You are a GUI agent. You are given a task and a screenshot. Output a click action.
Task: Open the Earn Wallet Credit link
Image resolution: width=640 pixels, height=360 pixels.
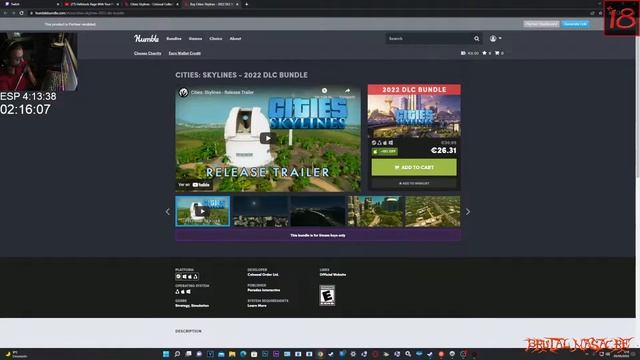pyautogui.click(x=184, y=53)
